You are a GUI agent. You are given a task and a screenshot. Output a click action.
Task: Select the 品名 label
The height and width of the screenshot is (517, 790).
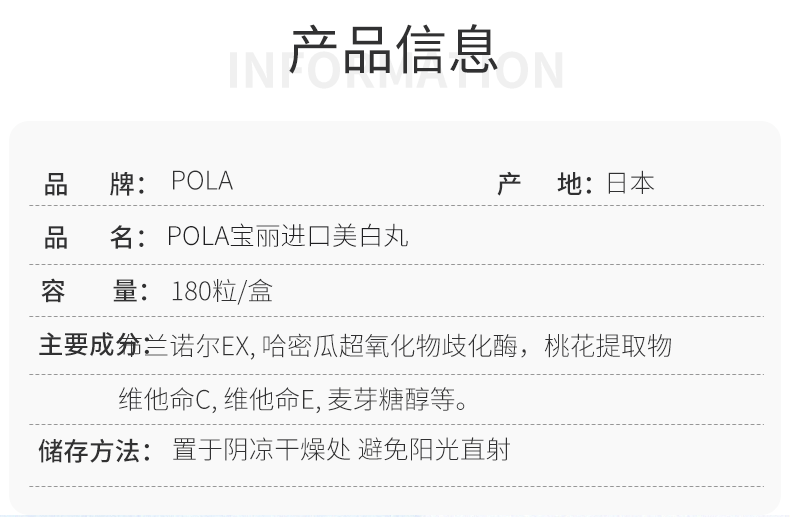94,237
